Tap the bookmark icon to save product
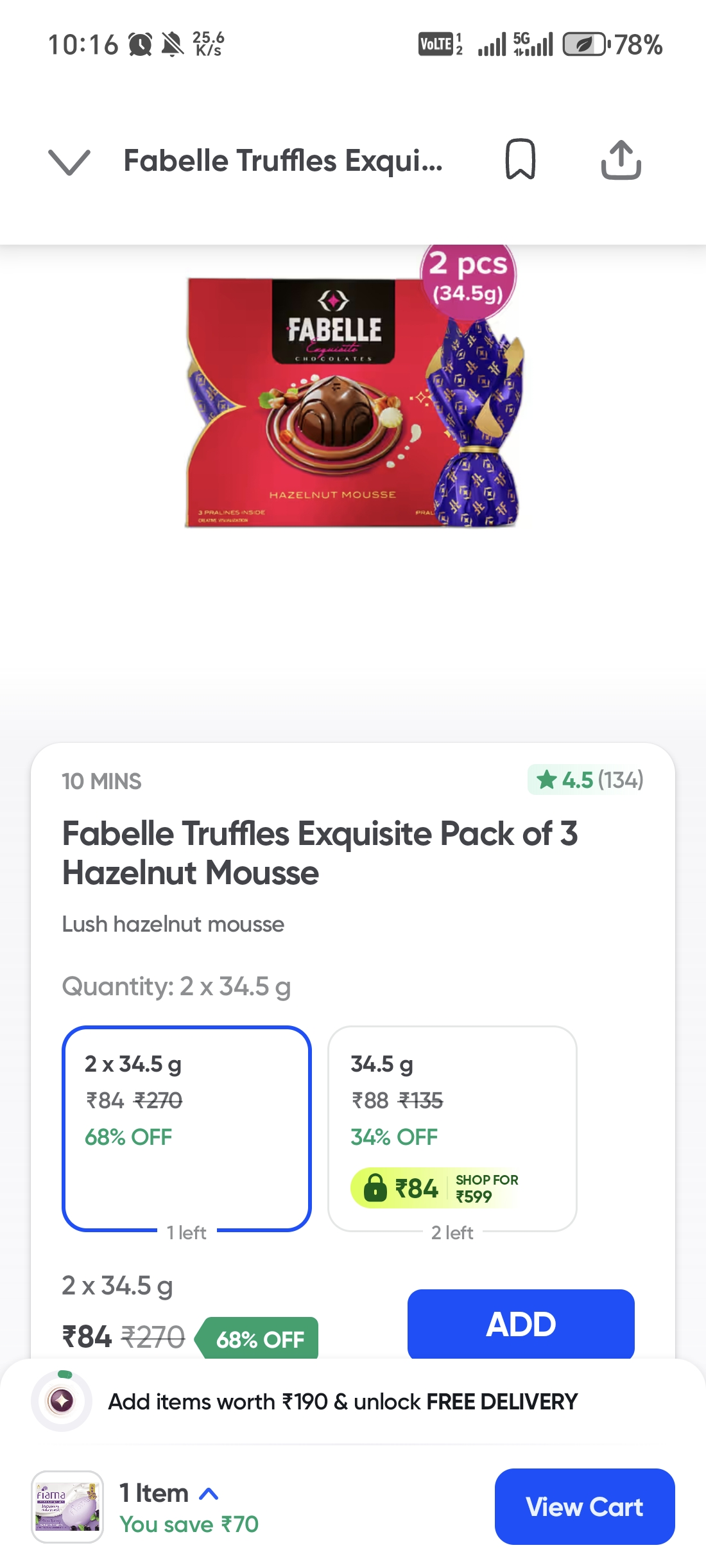Viewport: 706px width, 1568px height. pos(520,159)
